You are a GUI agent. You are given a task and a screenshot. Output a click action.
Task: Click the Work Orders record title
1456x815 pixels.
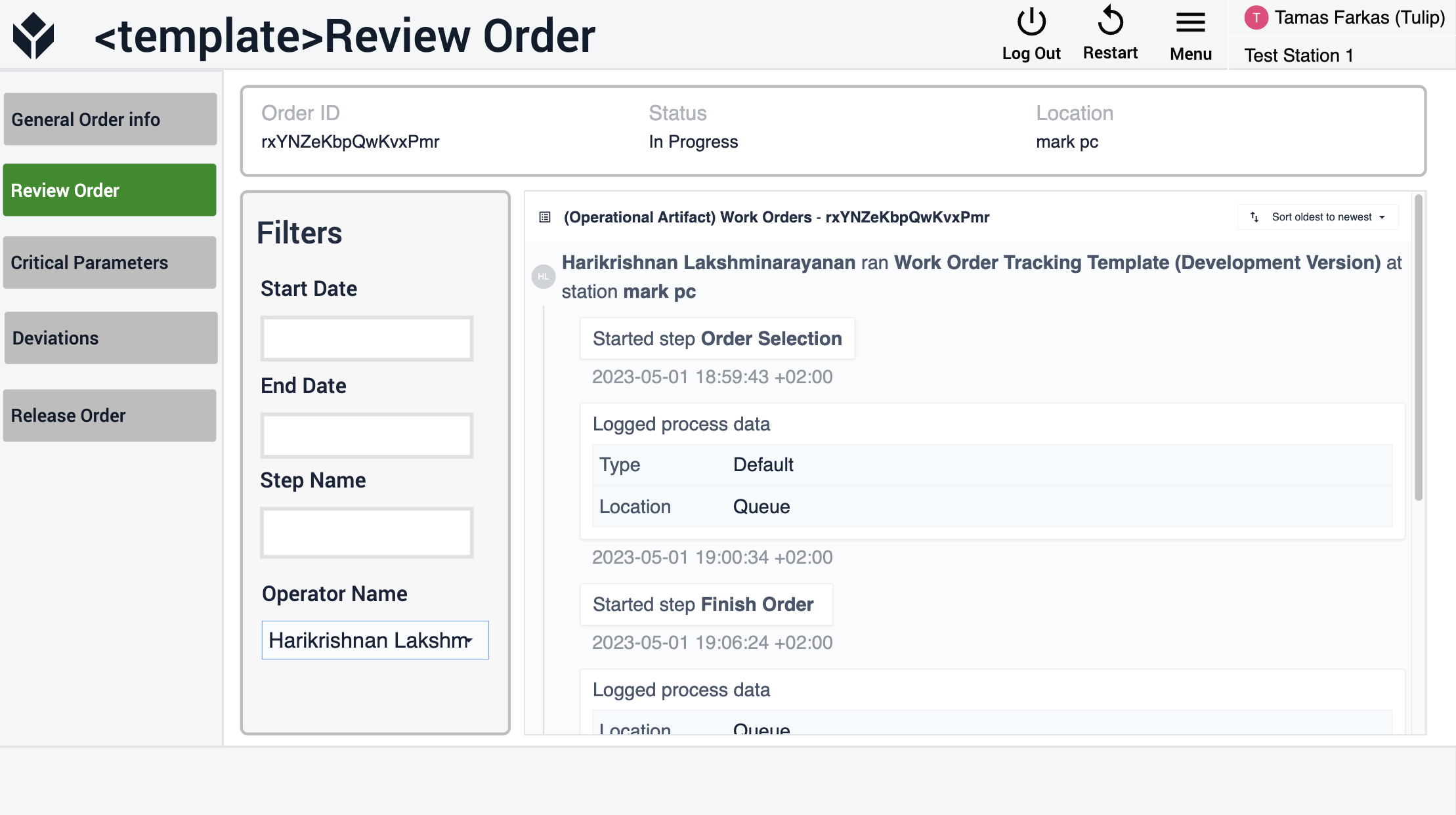777,217
